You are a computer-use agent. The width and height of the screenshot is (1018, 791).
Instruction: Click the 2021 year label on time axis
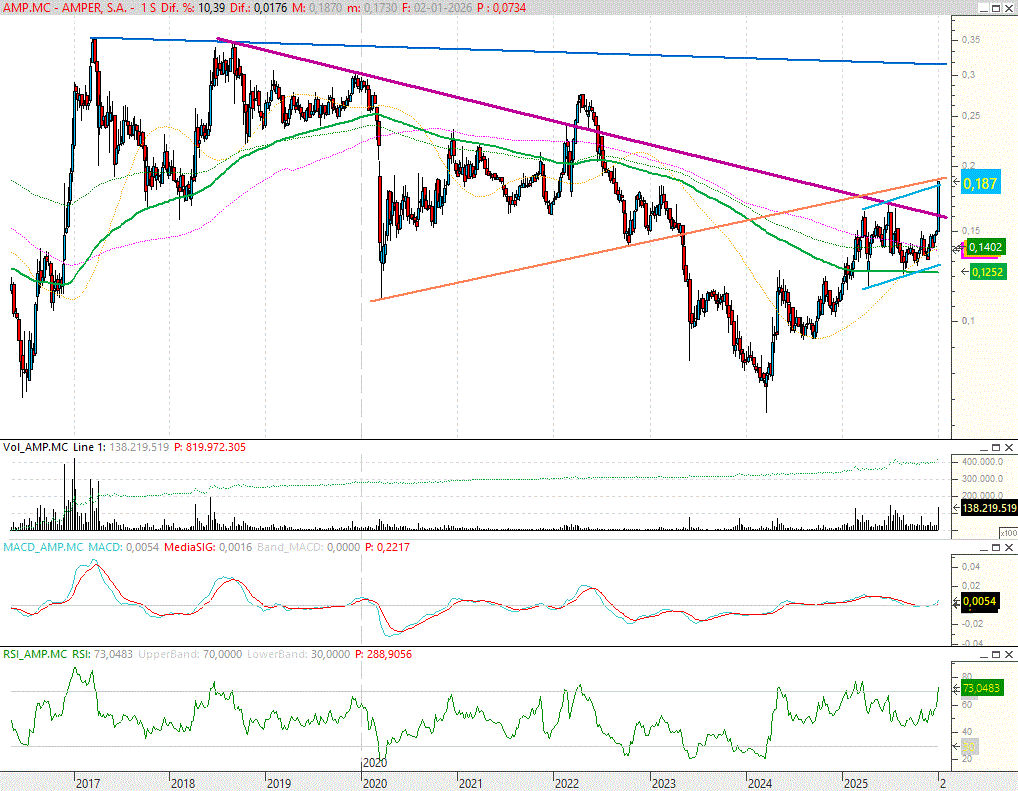471,784
